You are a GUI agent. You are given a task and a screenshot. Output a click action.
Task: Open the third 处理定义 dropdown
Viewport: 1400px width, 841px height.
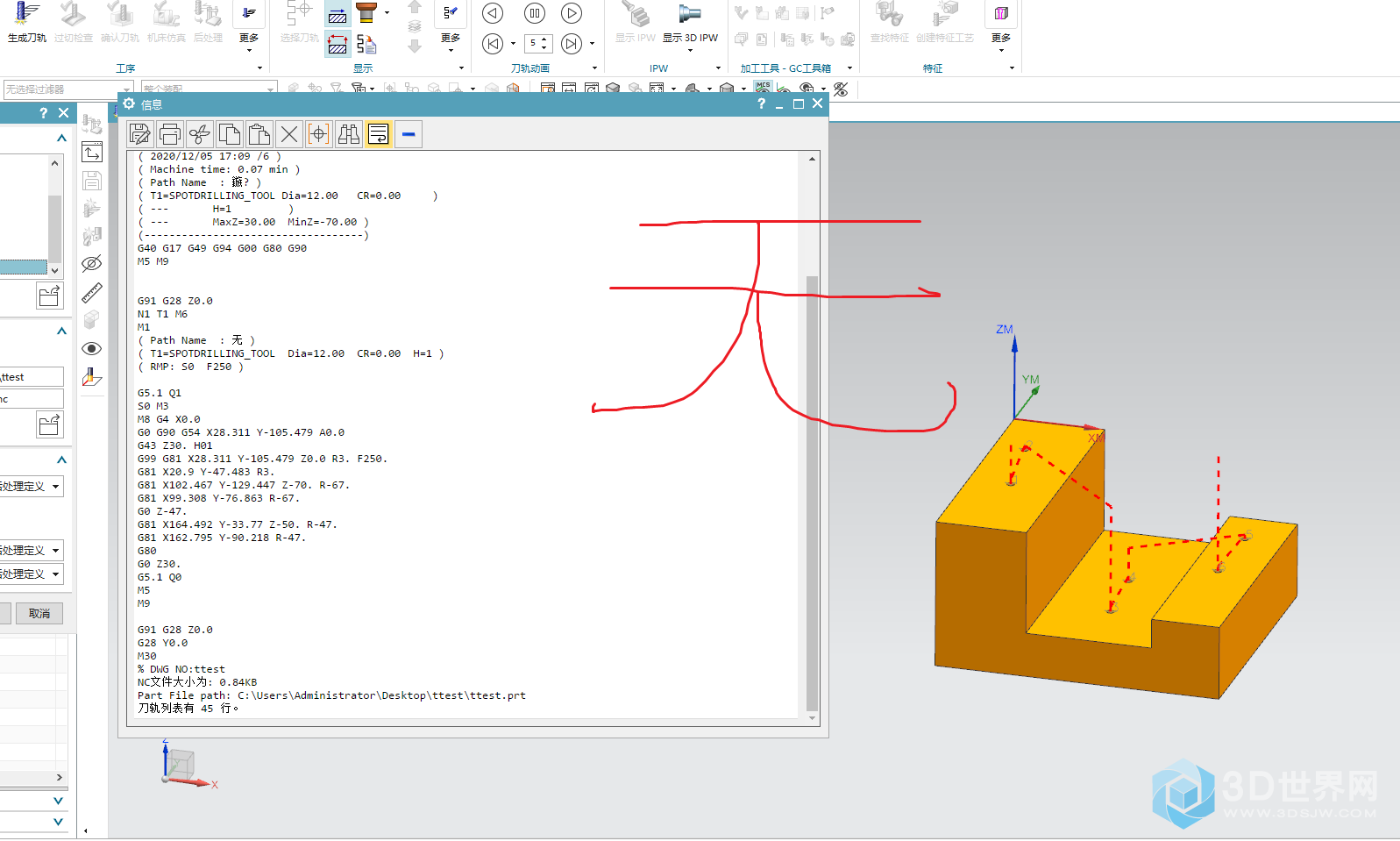click(32, 574)
